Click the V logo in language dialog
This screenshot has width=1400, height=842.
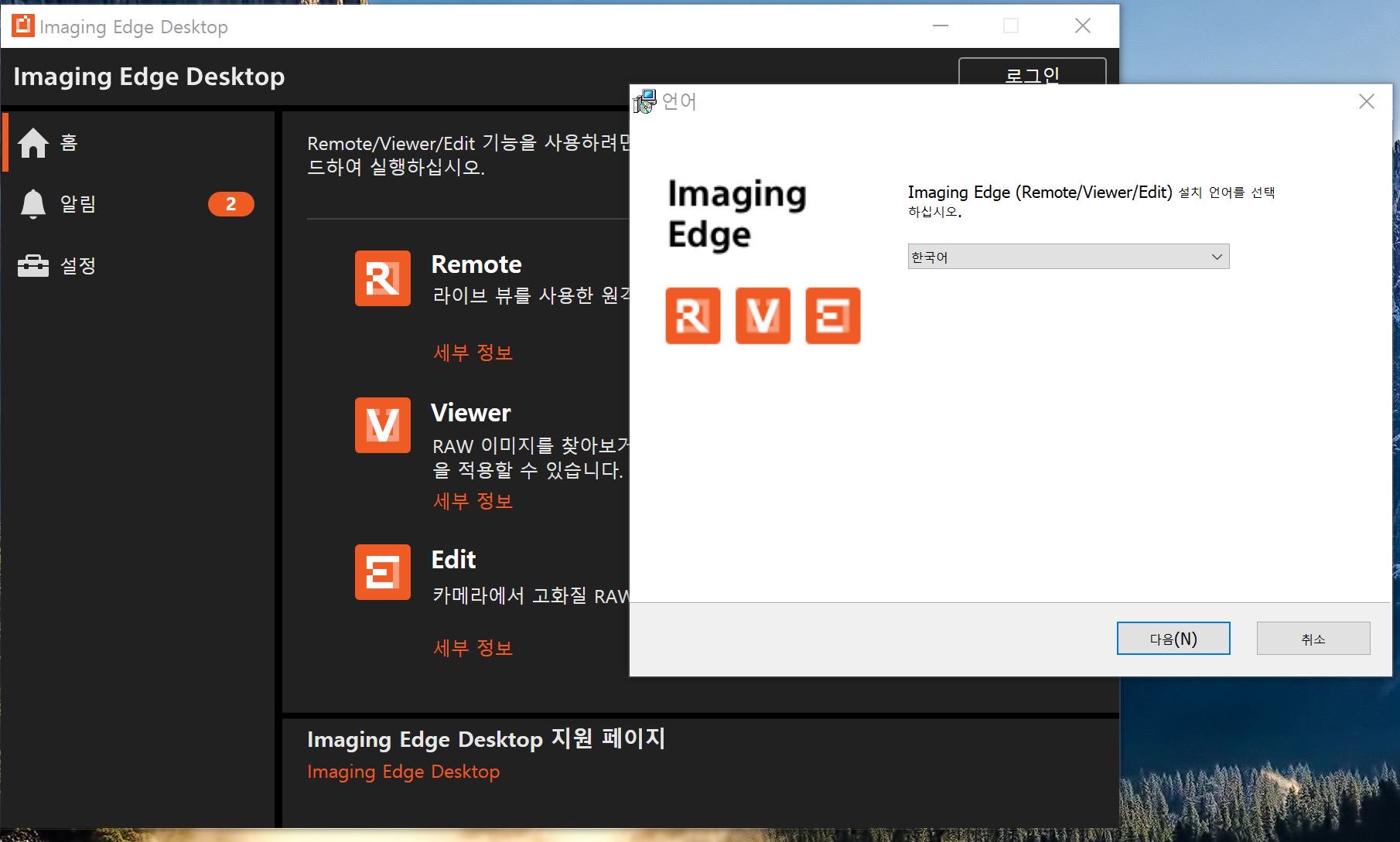(x=763, y=315)
